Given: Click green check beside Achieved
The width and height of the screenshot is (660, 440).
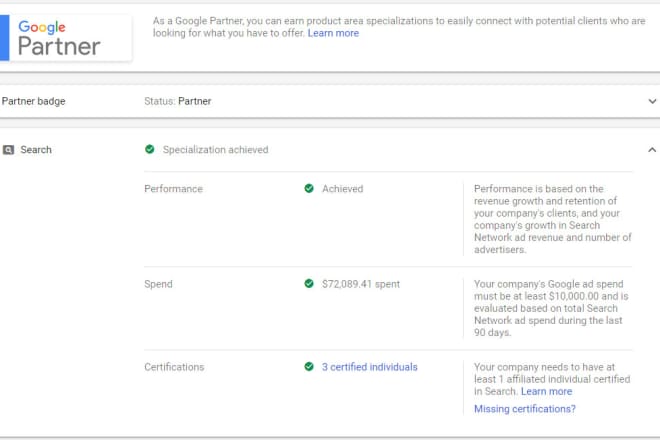Looking at the screenshot, I should point(309,188).
